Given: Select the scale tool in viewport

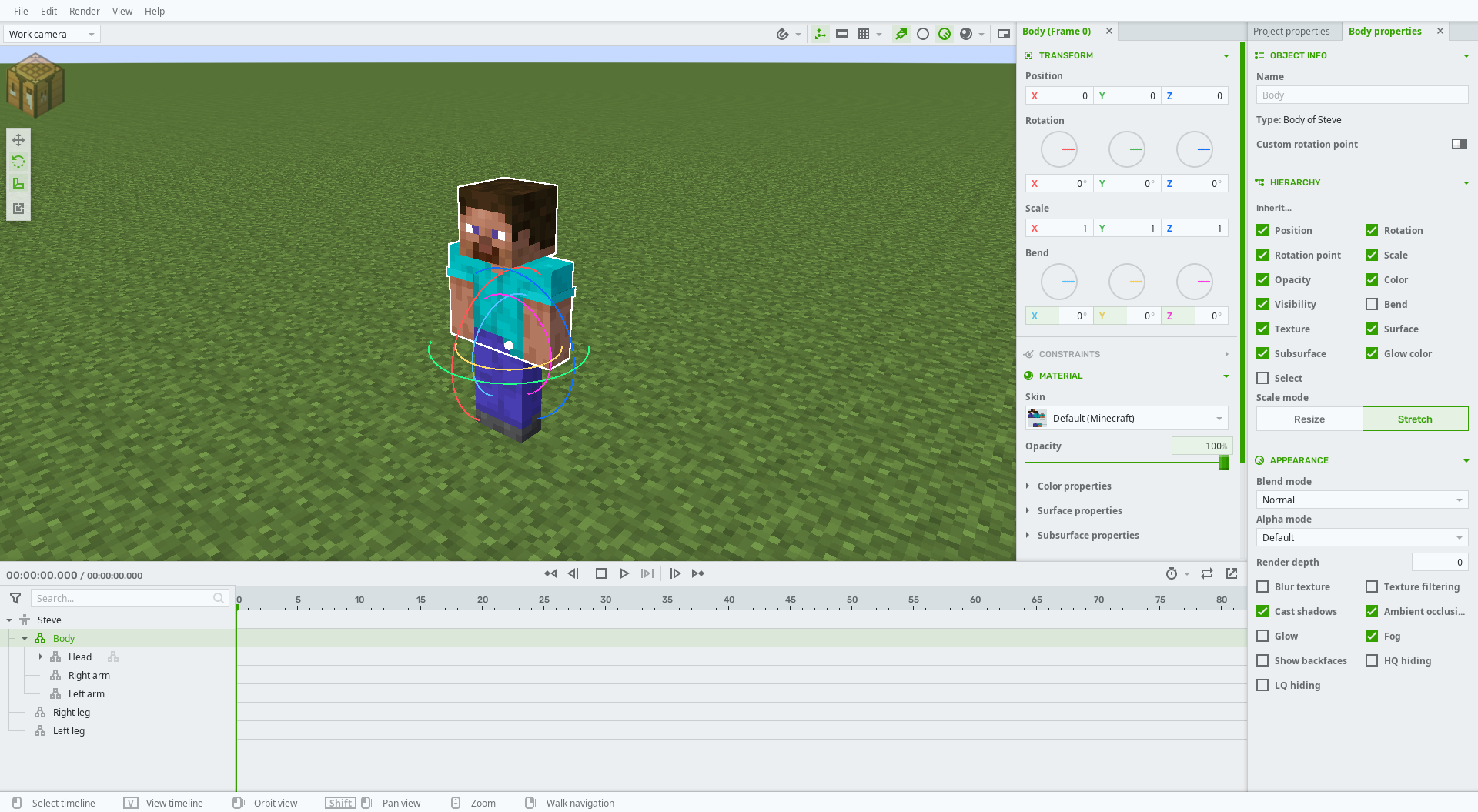Looking at the screenshot, I should [x=18, y=183].
